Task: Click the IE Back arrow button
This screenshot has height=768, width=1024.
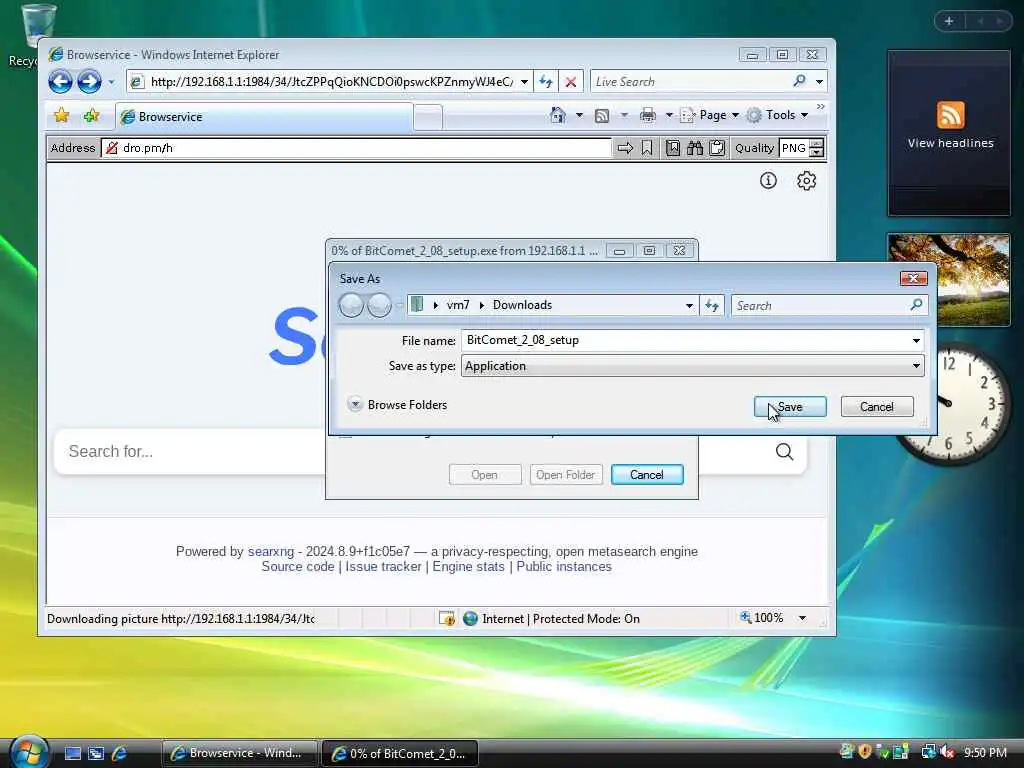Action: (x=60, y=82)
